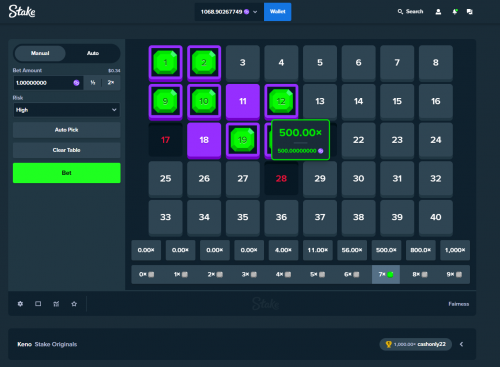
Task: Click the currency coin in bet amount field
Action: (76, 83)
